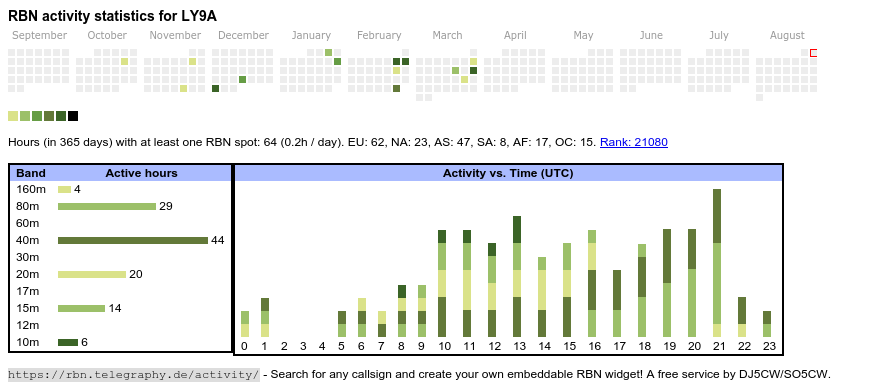Click the hour label '4' on time axis
The image size is (870, 390).
click(x=322, y=347)
